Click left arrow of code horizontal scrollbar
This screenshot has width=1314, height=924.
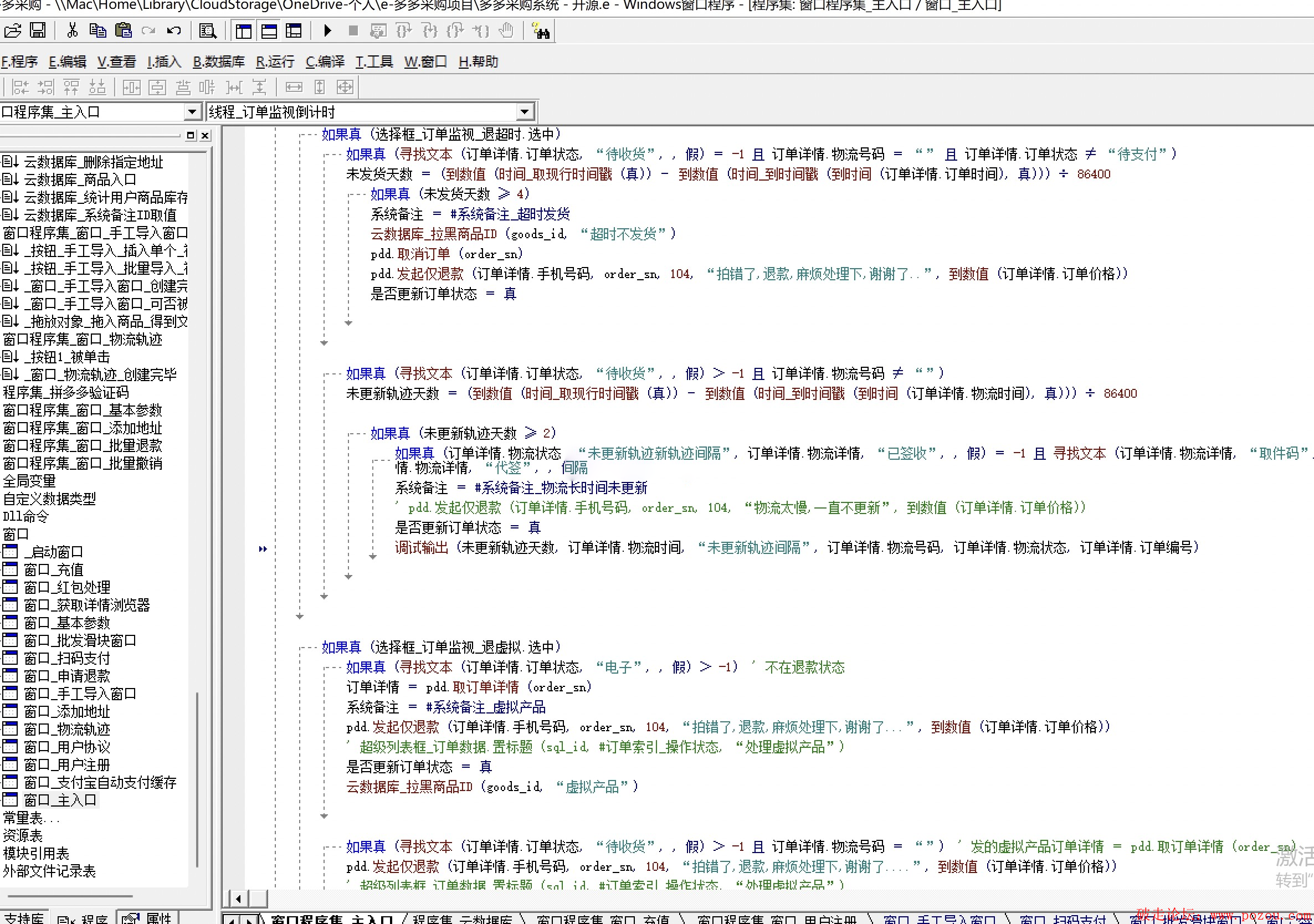(x=238, y=899)
